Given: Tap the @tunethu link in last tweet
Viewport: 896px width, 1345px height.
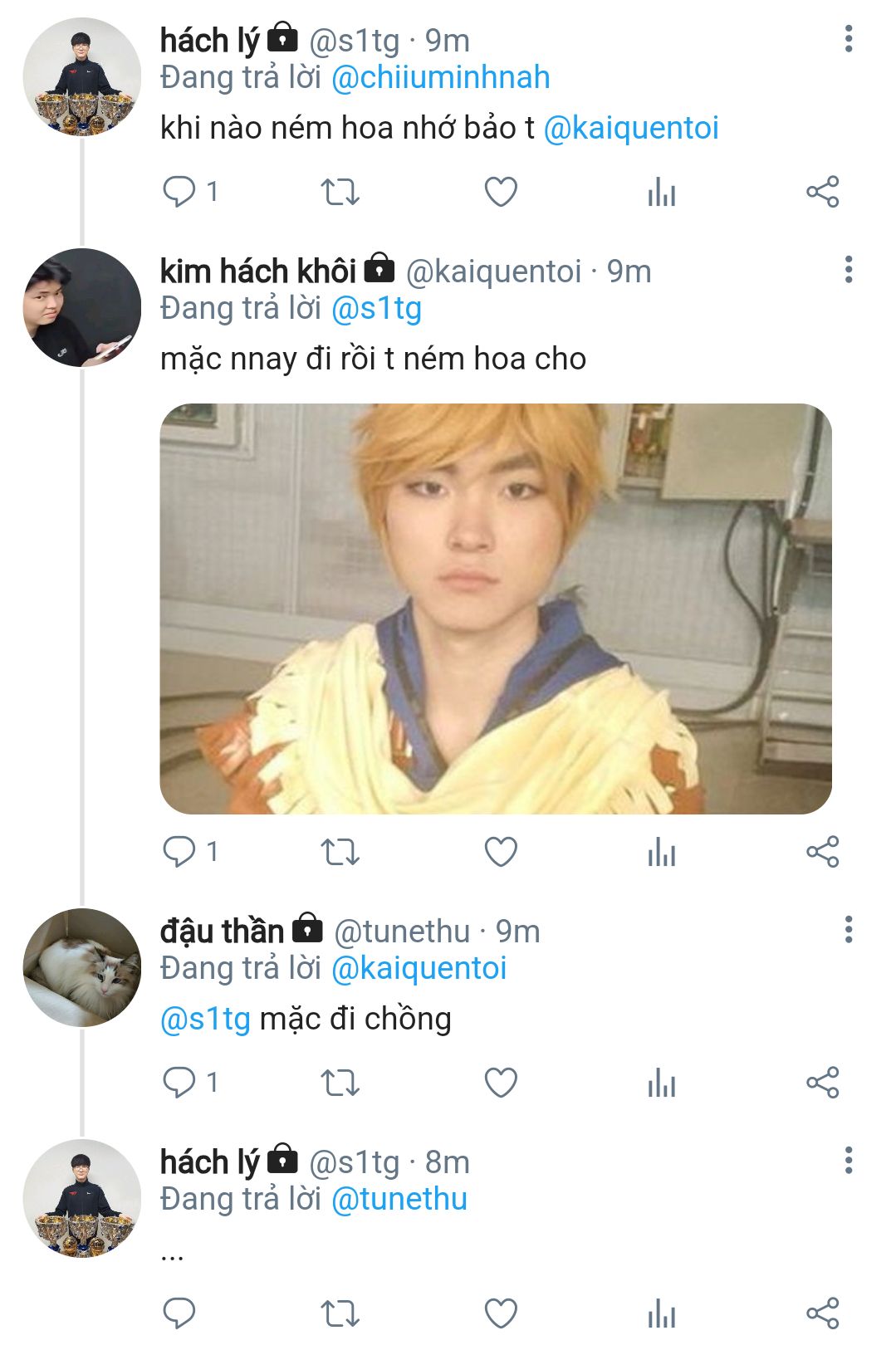Looking at the screenshot, I should [399, 1199].
